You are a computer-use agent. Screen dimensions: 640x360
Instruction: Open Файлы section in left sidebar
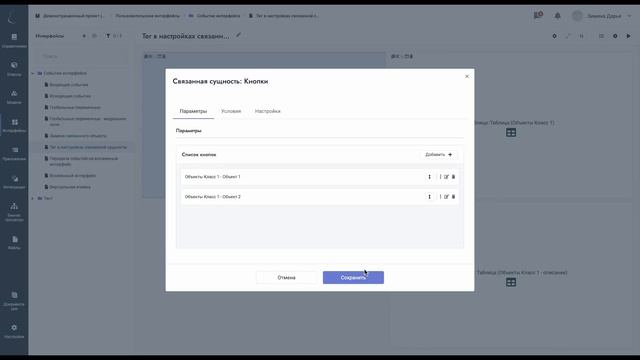pyautogui.click(x=14, y=242)
